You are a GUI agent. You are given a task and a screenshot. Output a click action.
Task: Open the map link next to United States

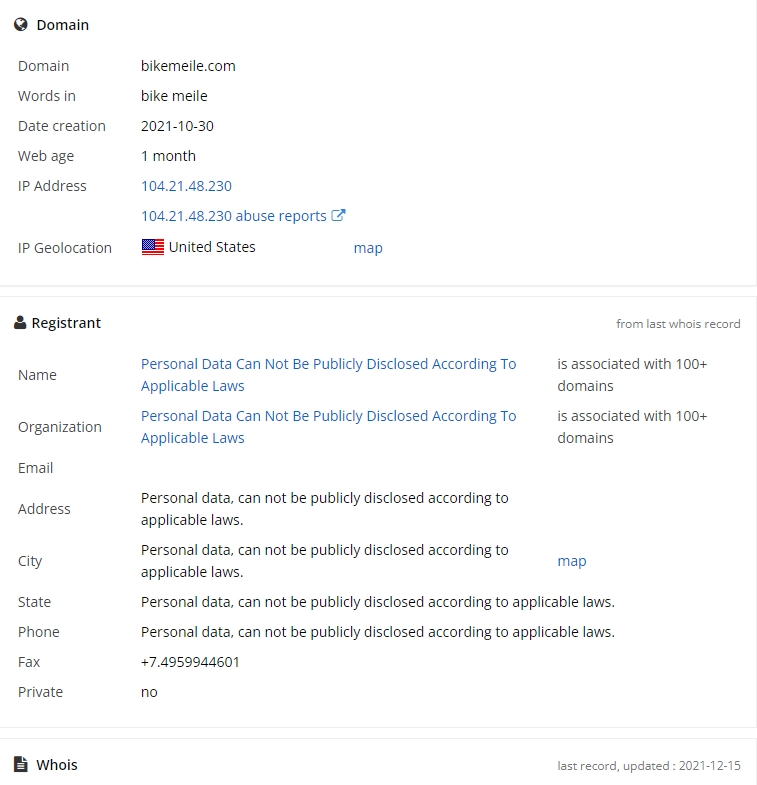pos(368,248)
